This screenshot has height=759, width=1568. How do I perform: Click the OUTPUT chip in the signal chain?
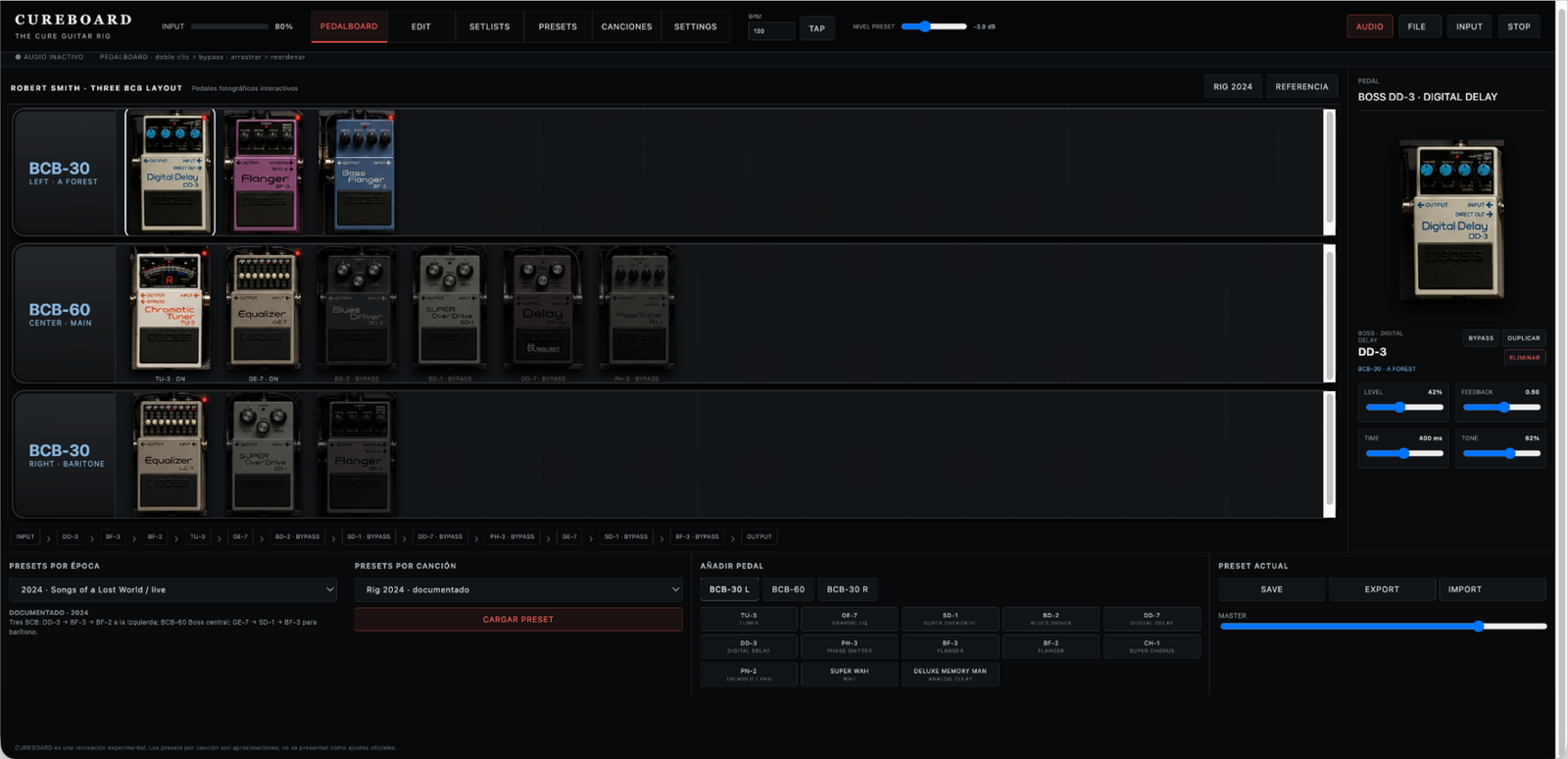[x=759, y=537]
